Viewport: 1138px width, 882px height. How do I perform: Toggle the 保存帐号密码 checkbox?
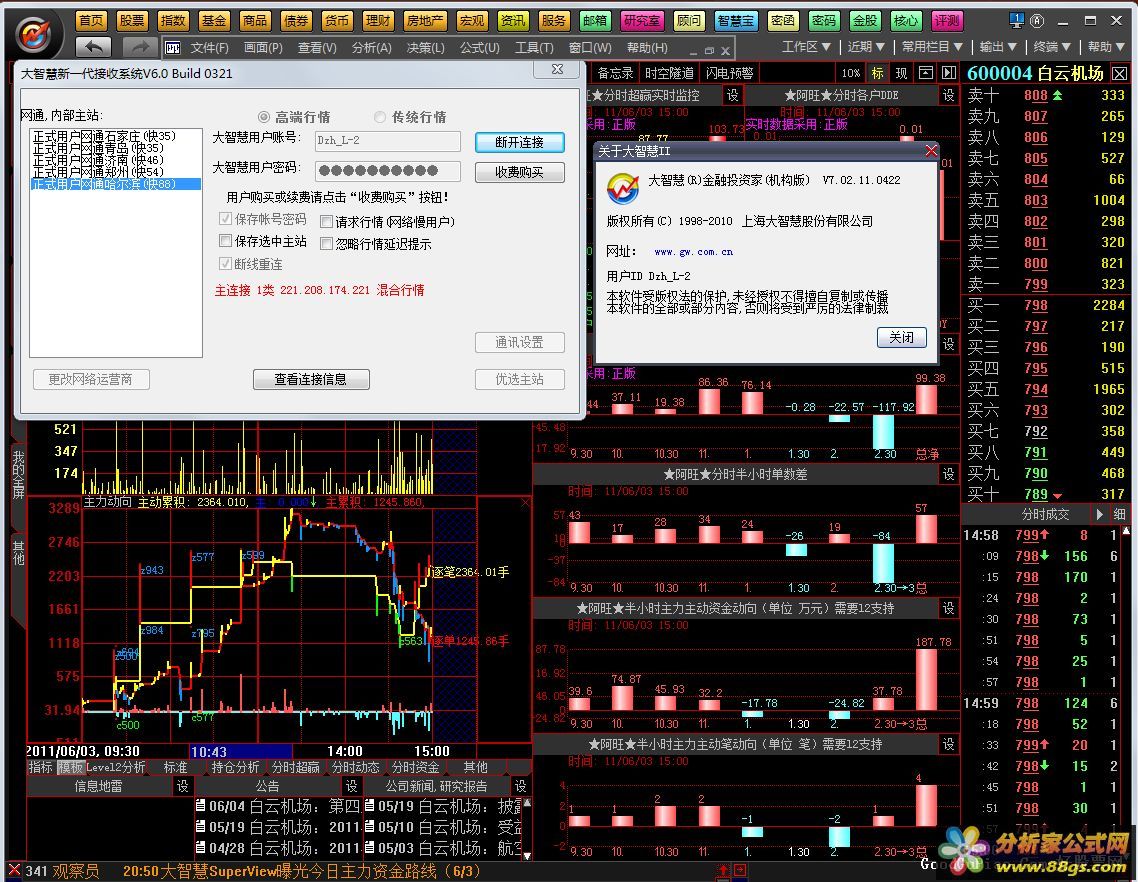pos(225,219)
